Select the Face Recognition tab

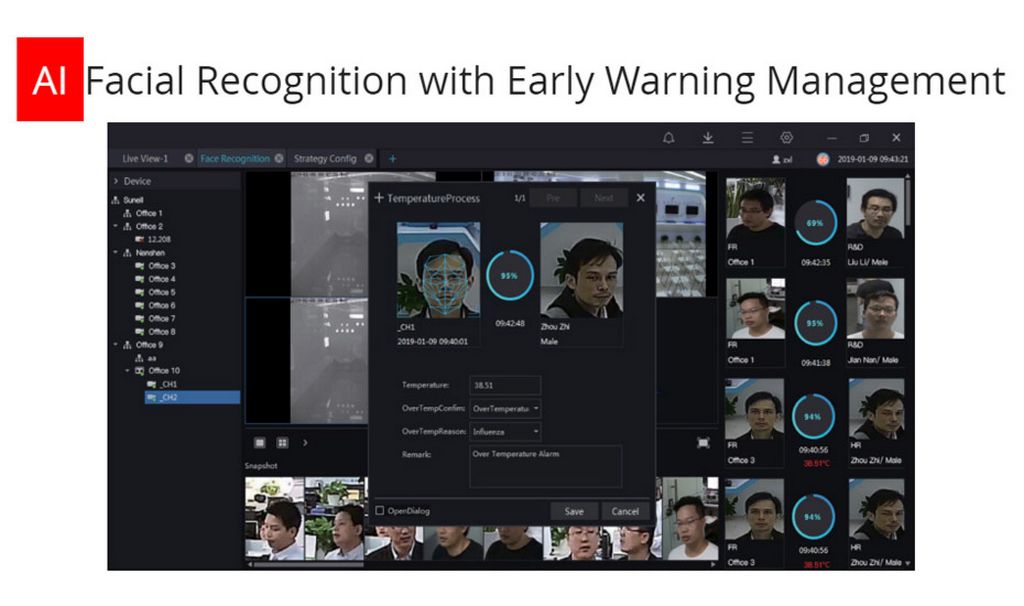coord(235,158)
